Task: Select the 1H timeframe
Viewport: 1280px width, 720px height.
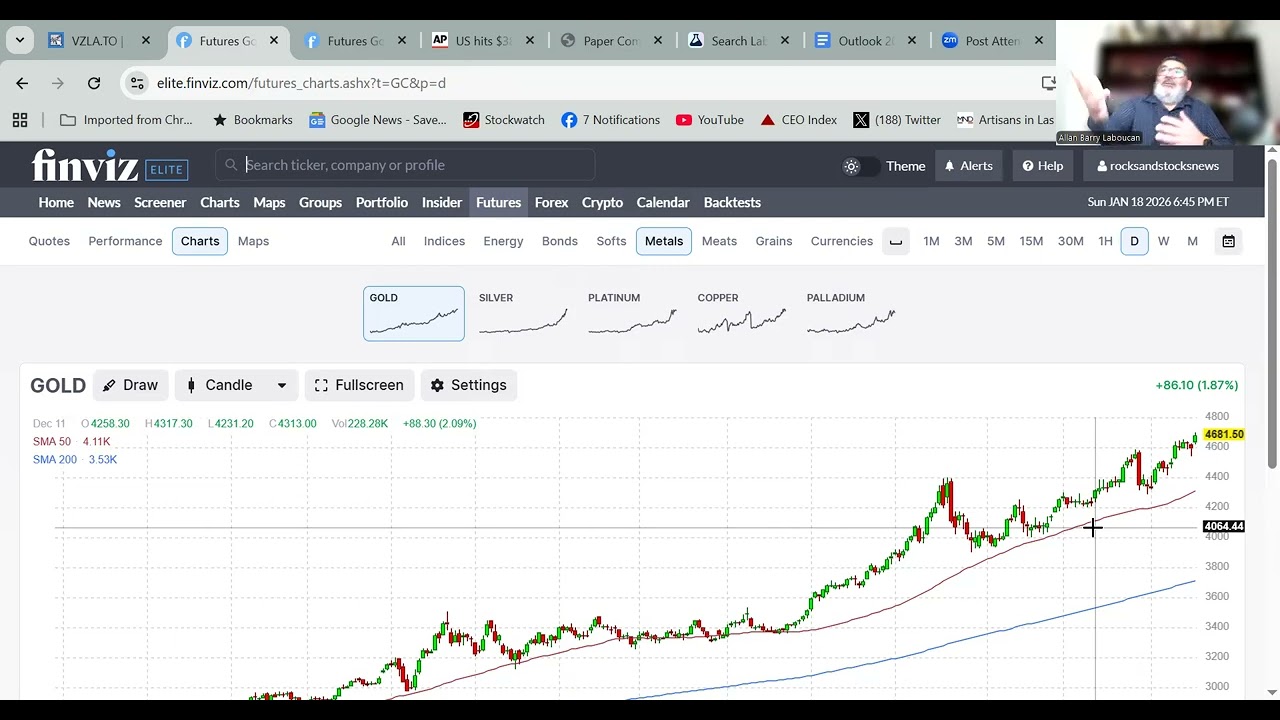Action: 1105,241
